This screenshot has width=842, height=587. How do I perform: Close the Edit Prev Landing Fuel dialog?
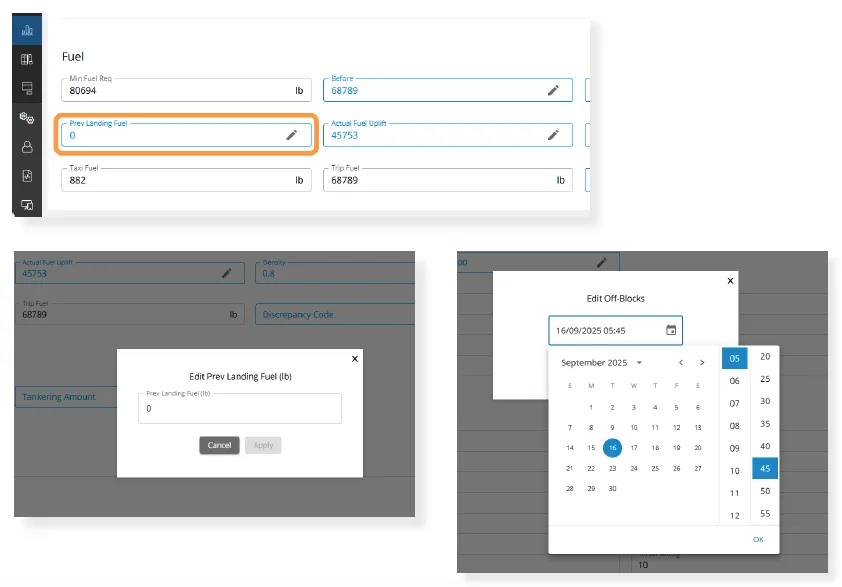click(354, 357)
